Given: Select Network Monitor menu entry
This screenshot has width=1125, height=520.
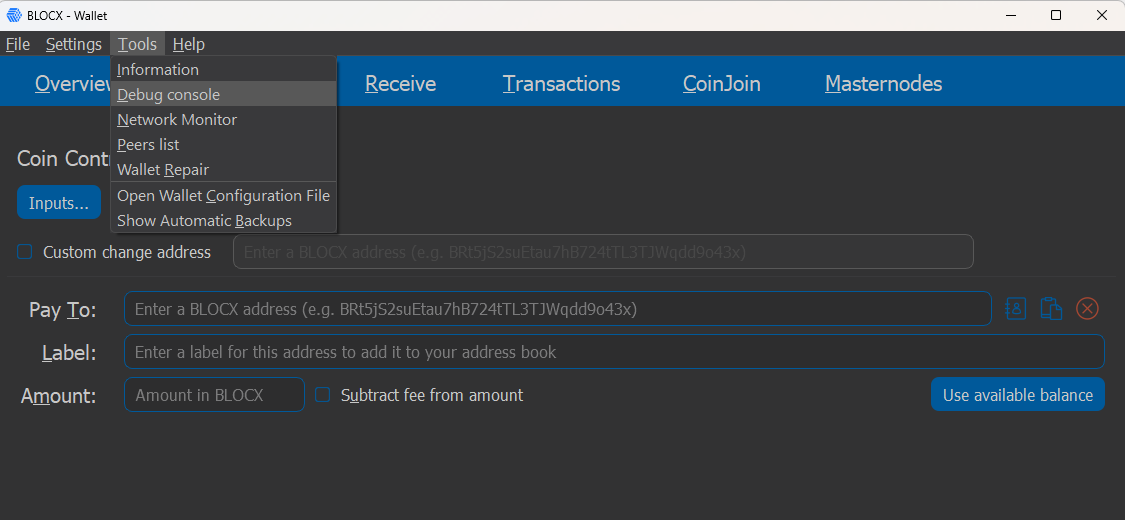Looking at the screenshot, I should point(223,120).
